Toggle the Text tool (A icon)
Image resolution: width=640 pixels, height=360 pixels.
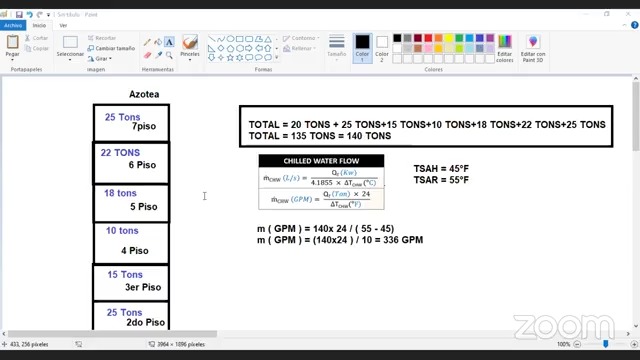169,42
